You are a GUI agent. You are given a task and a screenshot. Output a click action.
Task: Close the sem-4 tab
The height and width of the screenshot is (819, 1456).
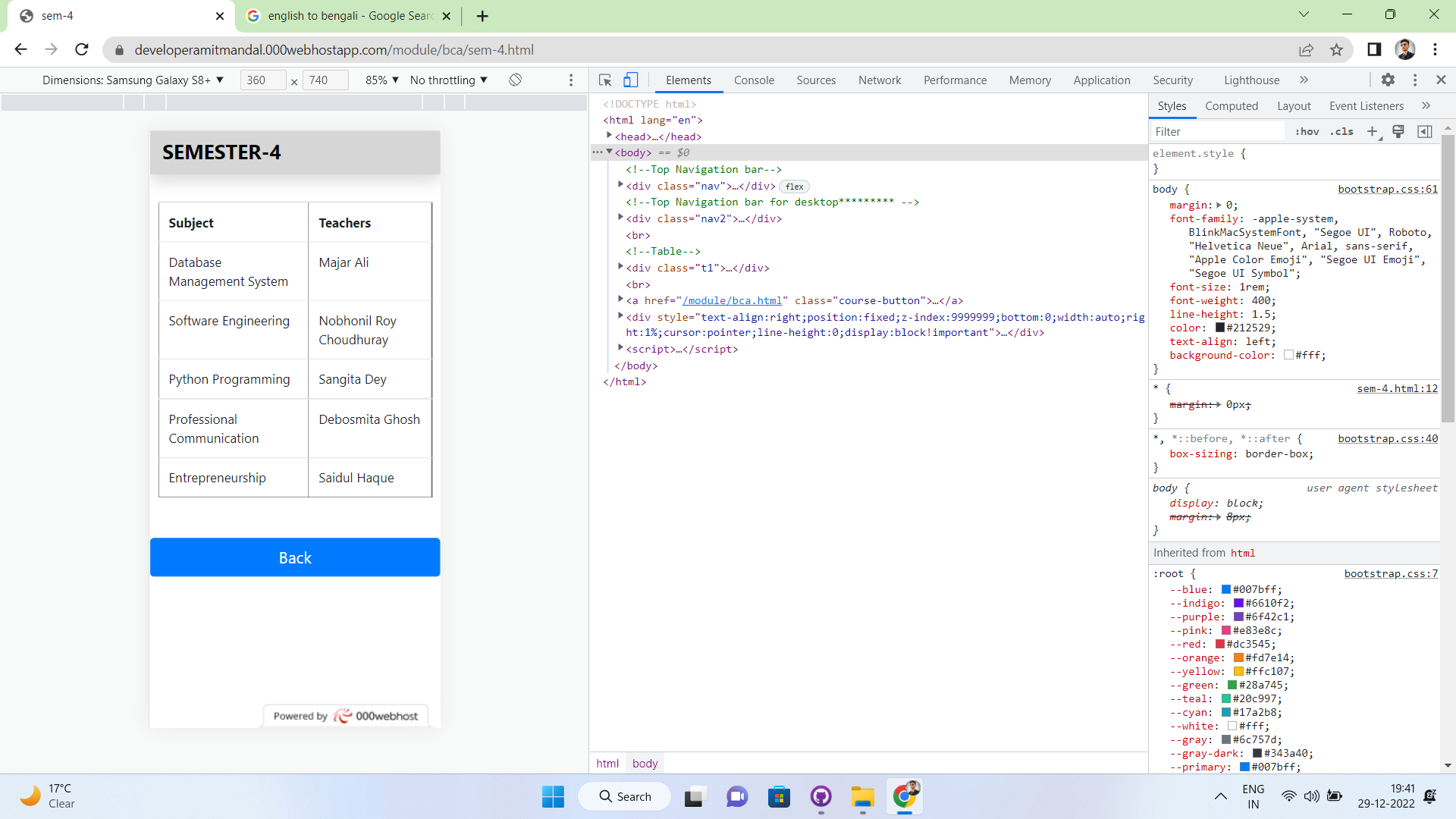pyautogui.click(x=220, y=16)
